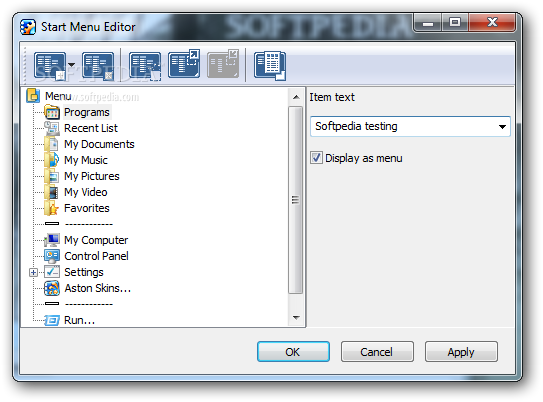543x402 pixels.
Task: Open the add item dropdown arrow in toolbar
Action: click(72, 65)
